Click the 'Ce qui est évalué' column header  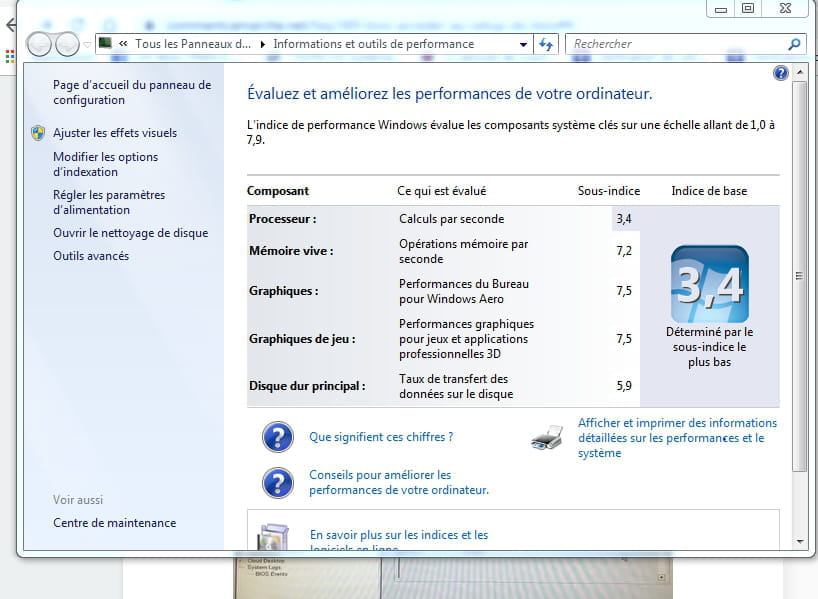coord(441,191)
